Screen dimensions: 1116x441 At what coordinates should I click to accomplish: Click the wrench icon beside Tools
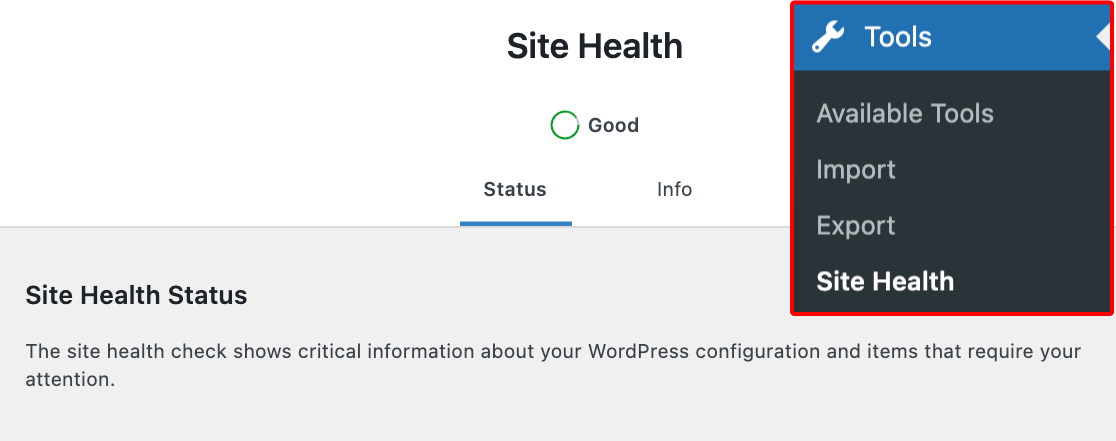coord(828,37)
